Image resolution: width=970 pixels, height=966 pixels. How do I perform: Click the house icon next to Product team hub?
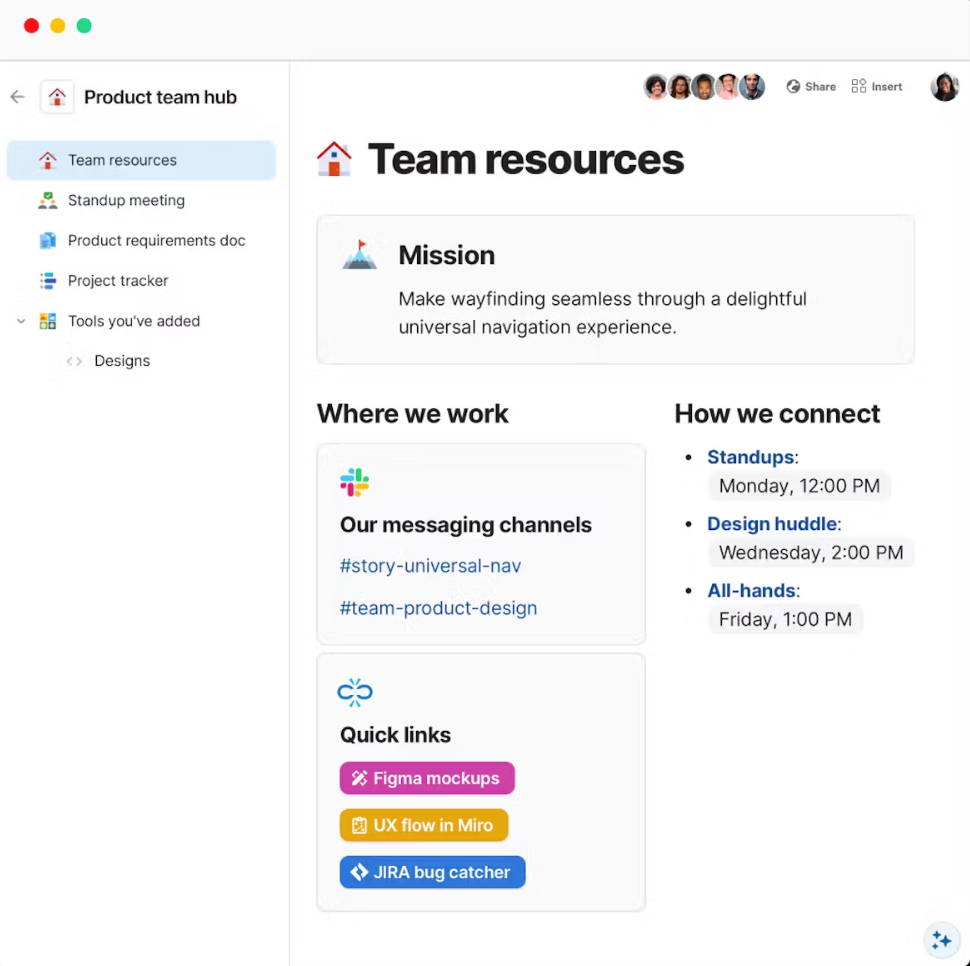(57, 97)
